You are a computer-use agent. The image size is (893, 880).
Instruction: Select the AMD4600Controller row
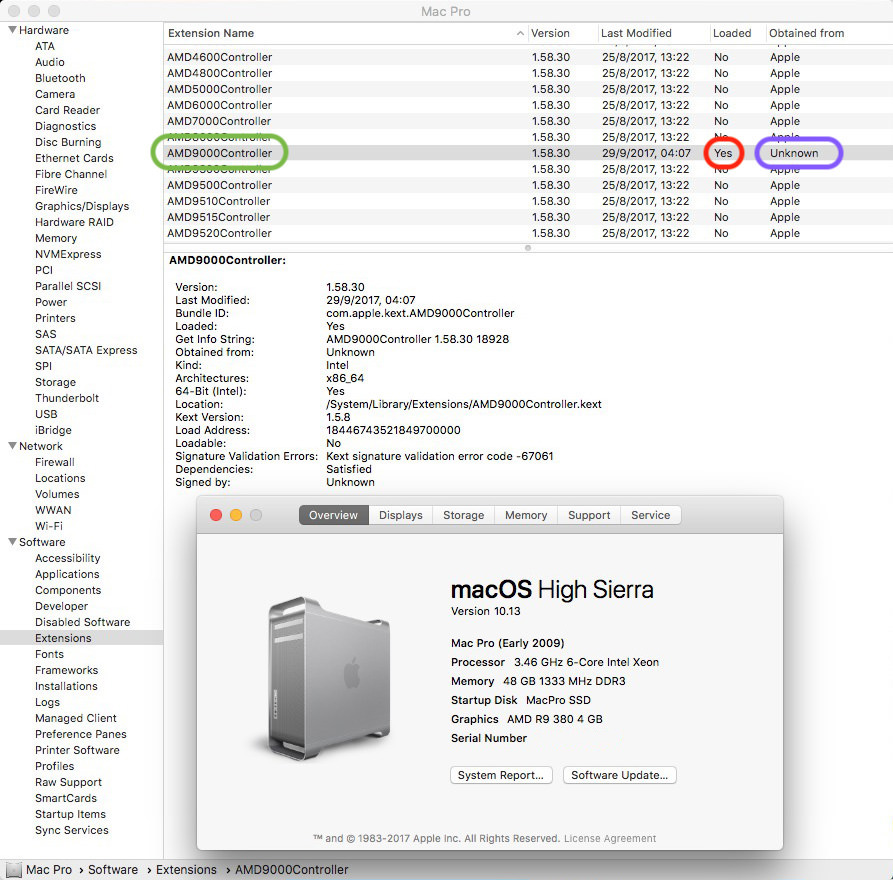point(528,57)
